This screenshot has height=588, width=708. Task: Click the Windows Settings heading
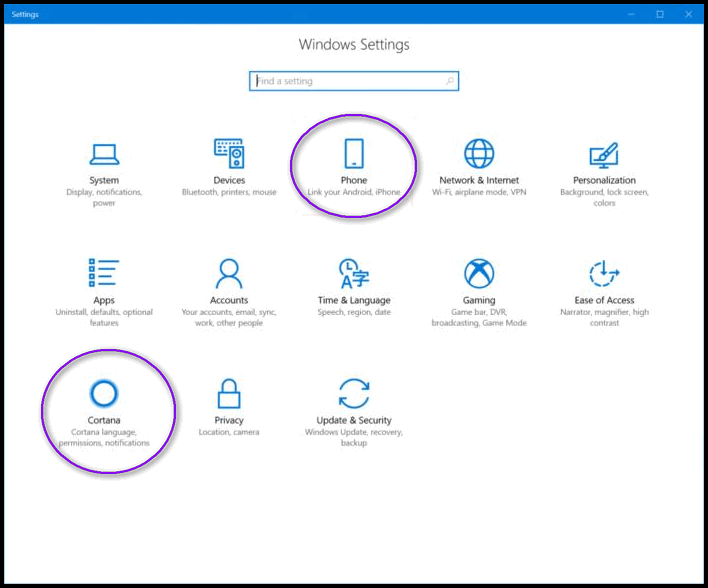[354, 45]
